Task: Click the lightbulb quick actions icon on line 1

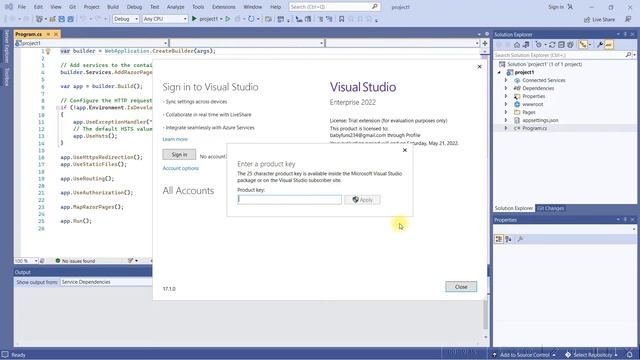Action: 48,51
